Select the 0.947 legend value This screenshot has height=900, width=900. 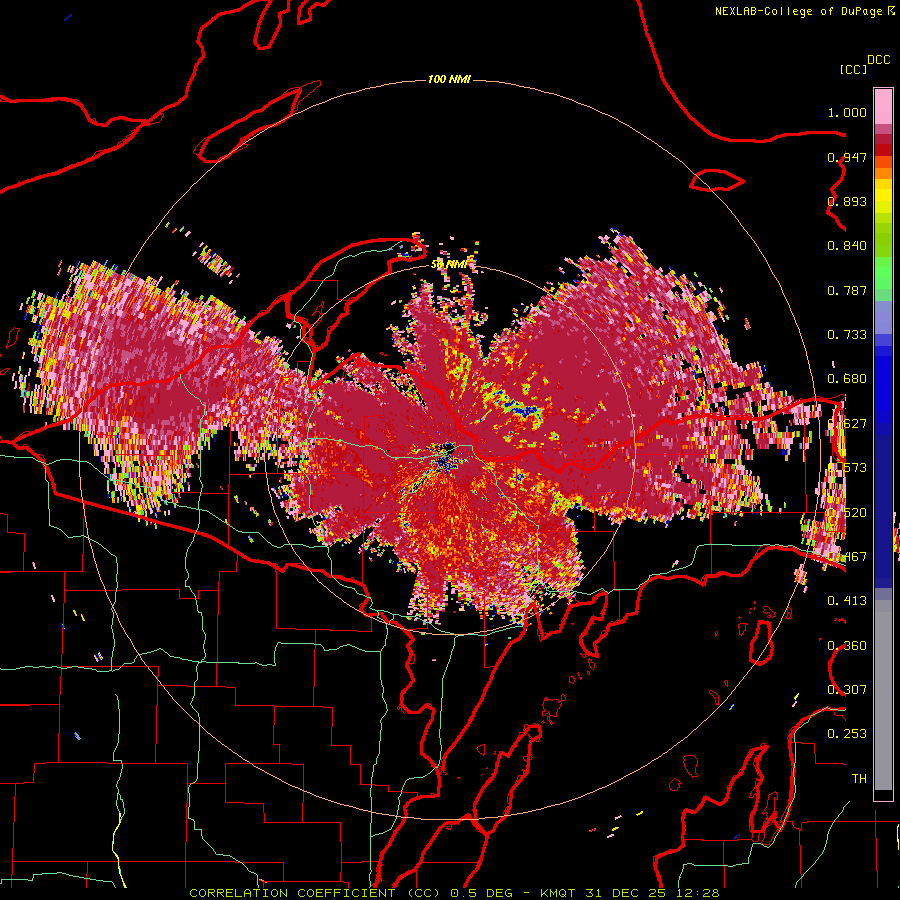pyautogui.click(x=847, y=157)
